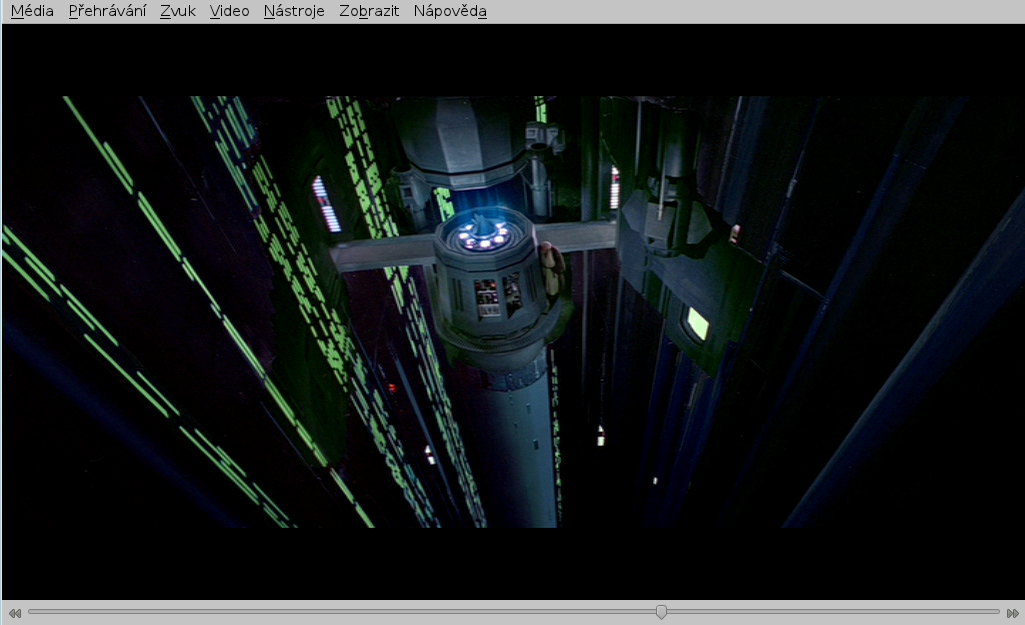Open the Zvuk menu

coord(178,11)
